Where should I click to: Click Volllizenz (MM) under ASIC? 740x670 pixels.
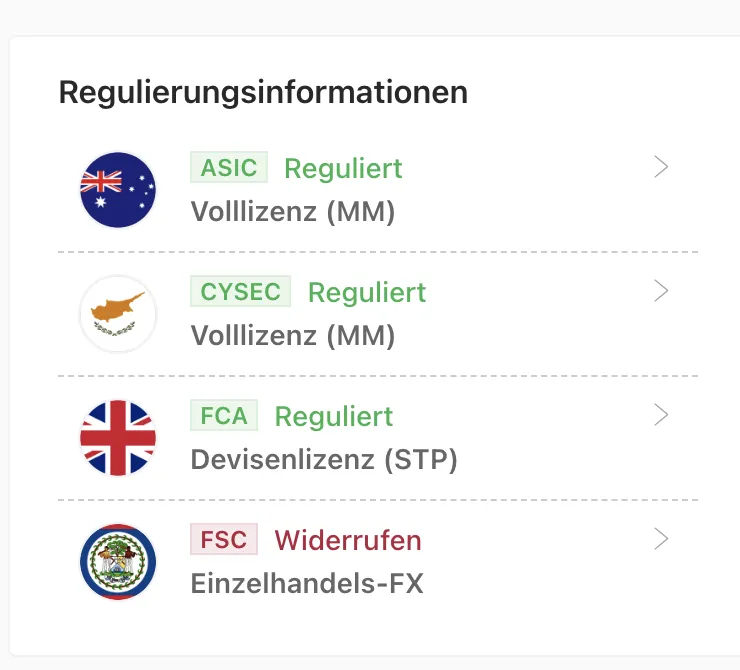(x=293, y=212)
